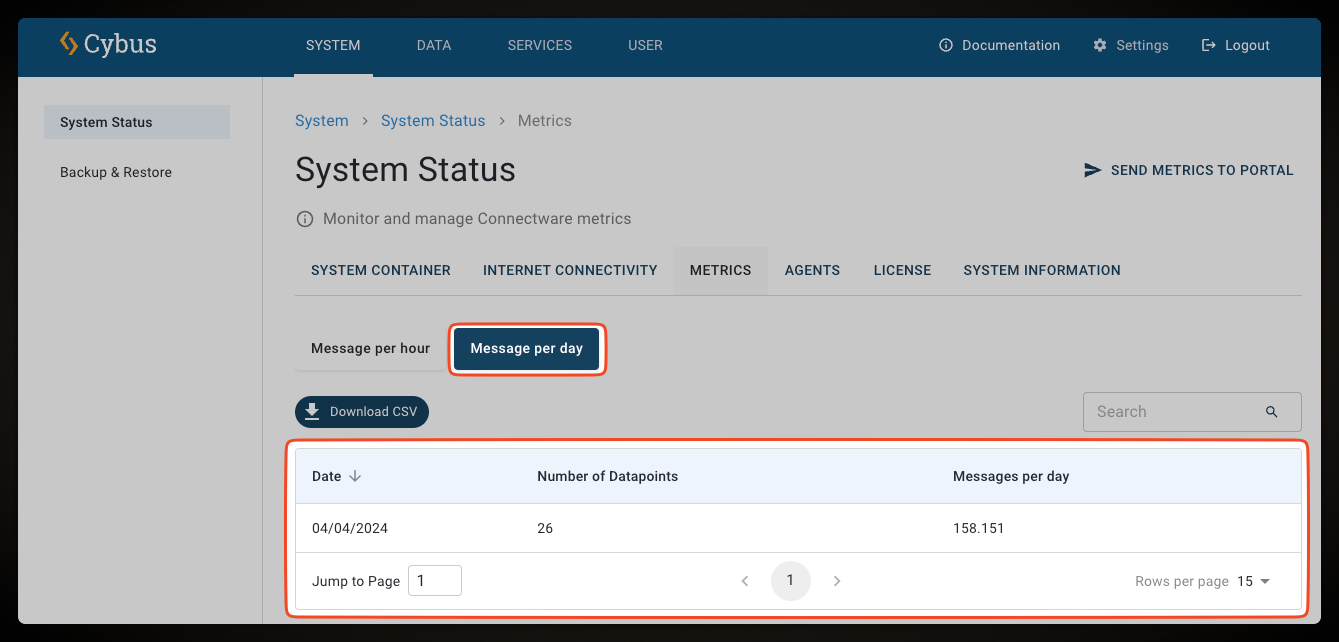The image size is (1339, 642).
Task: Click the Jump to Page input field
Action: pos(434,581)
